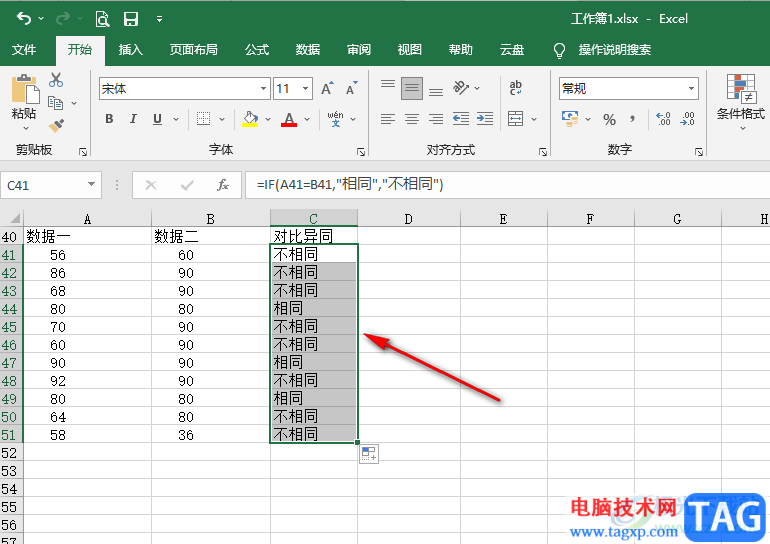Increase indent
Image resolution: width=770 pixels, height=544 pixels.
(485, 119)
